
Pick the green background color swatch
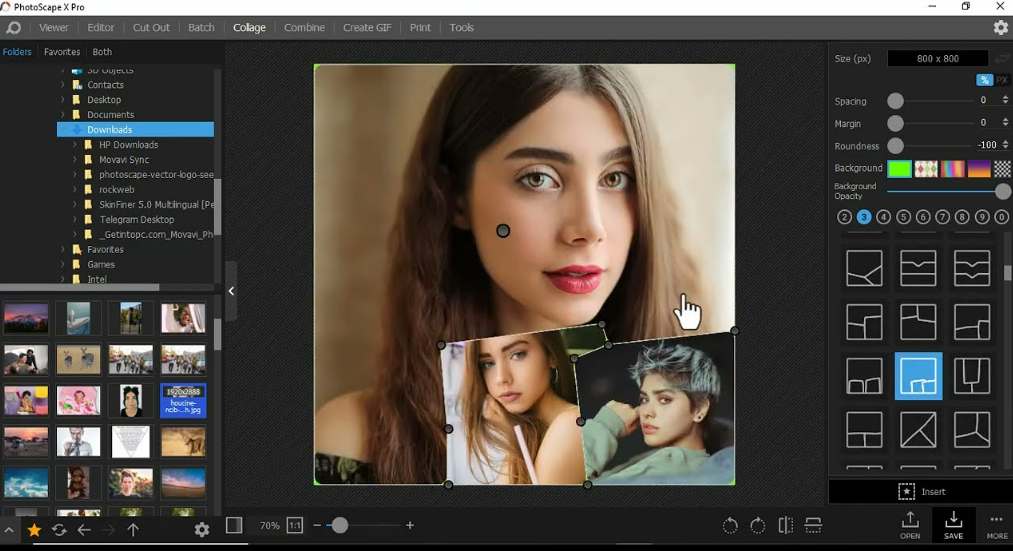tap(899, 169)
